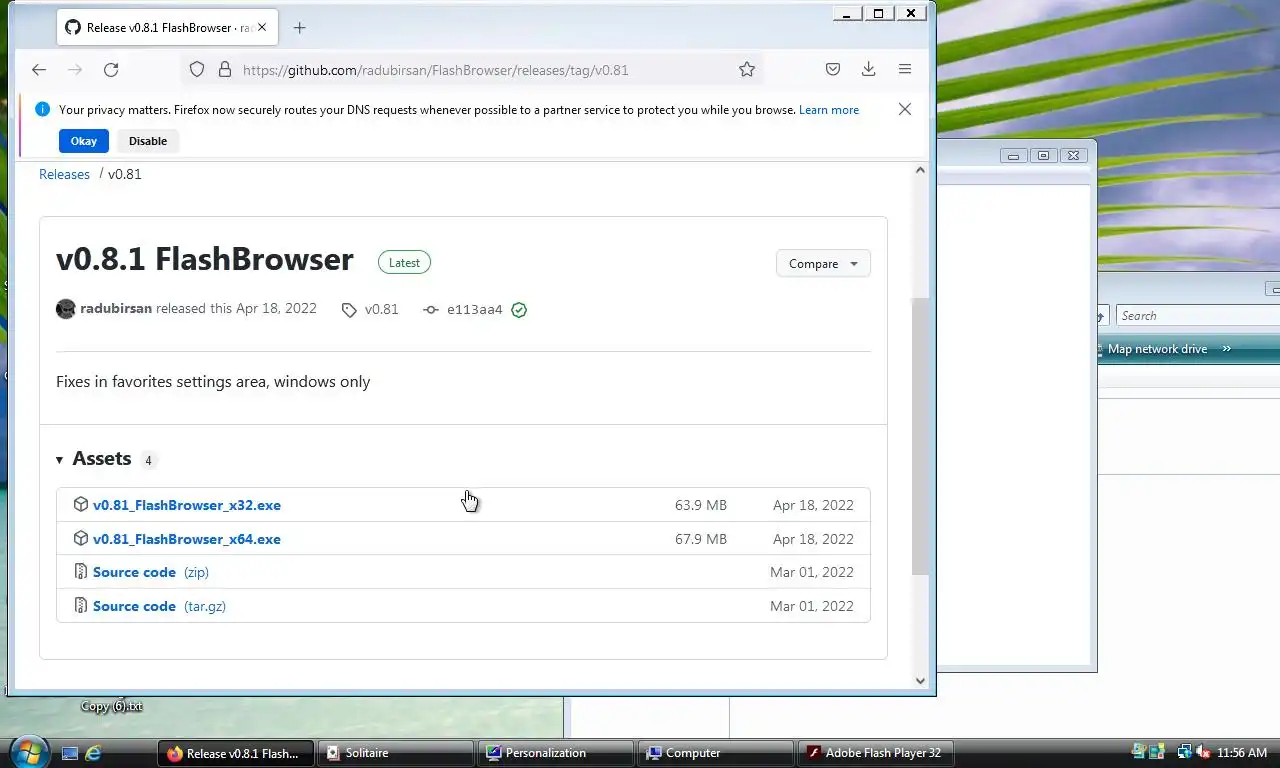Open the radubirsan author link

pos(116,308)
